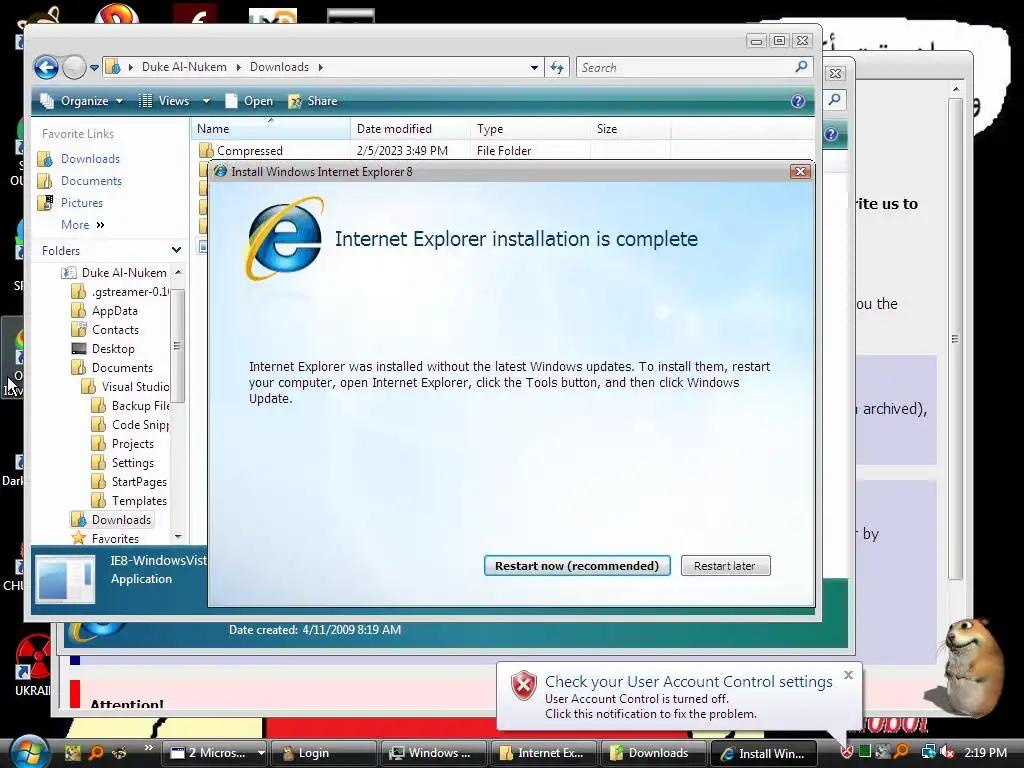This screenshot has height=768, width=1024.
Task: Click the Explorer forward arrow button
Action: point(74,67)
